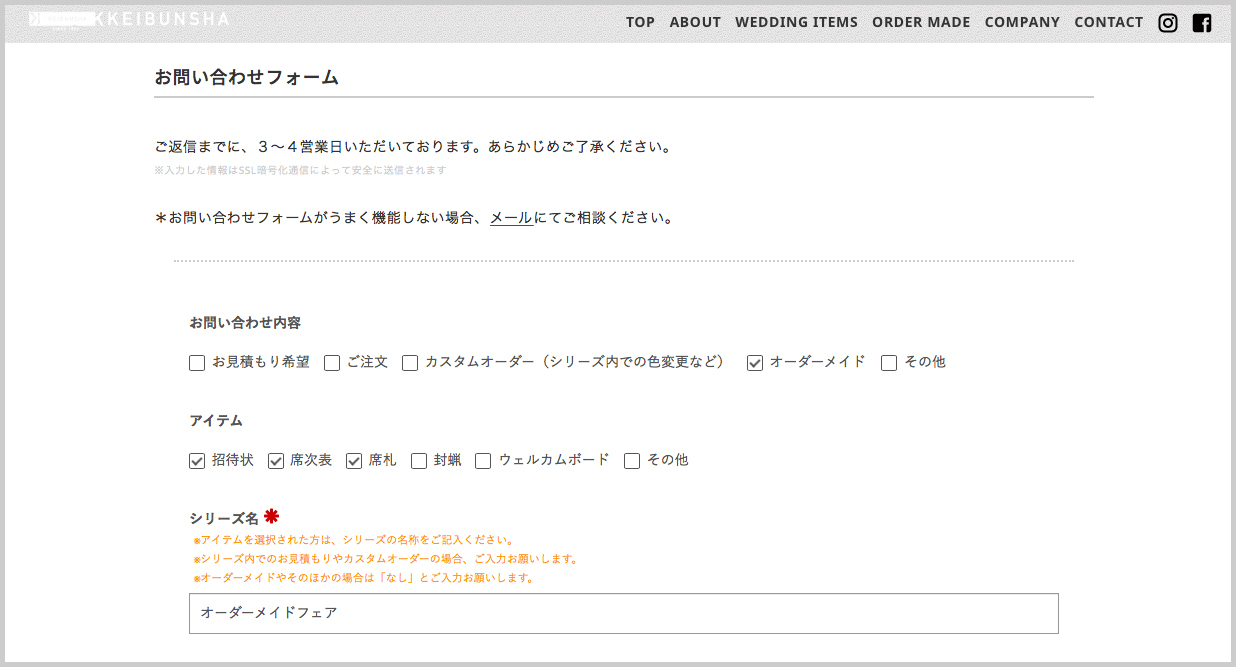Click the シリーズ名 text field
This screenshot has width=1236, height=667.
[623, 613]
